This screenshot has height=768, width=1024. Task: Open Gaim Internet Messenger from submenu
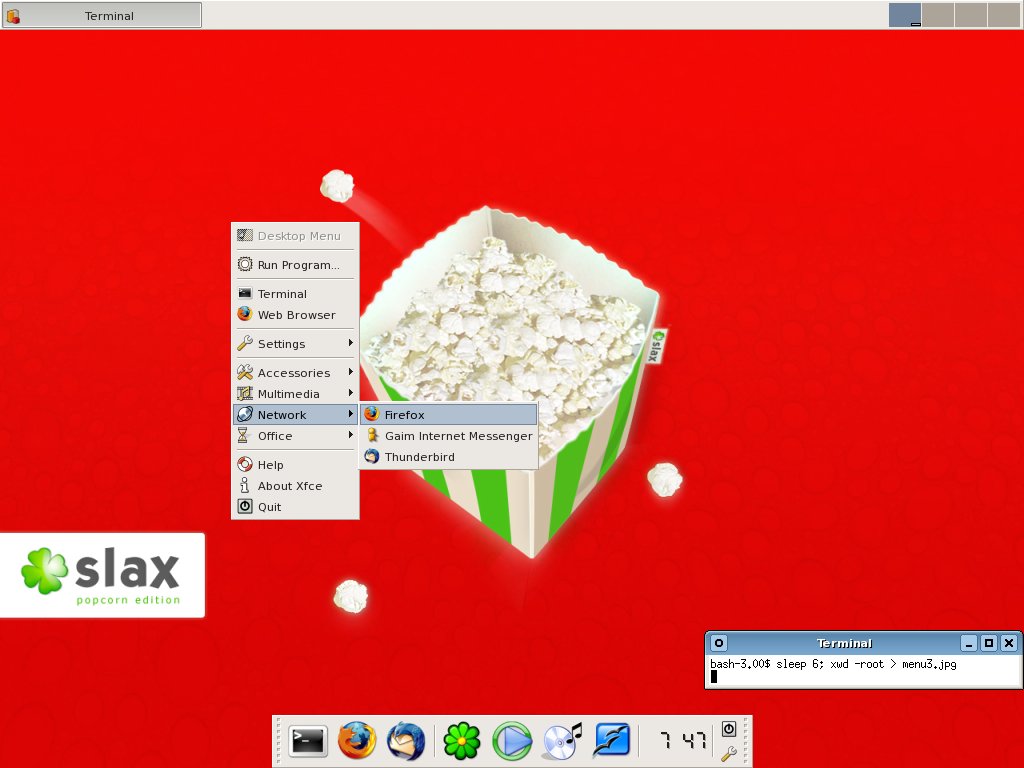point(449,436)
